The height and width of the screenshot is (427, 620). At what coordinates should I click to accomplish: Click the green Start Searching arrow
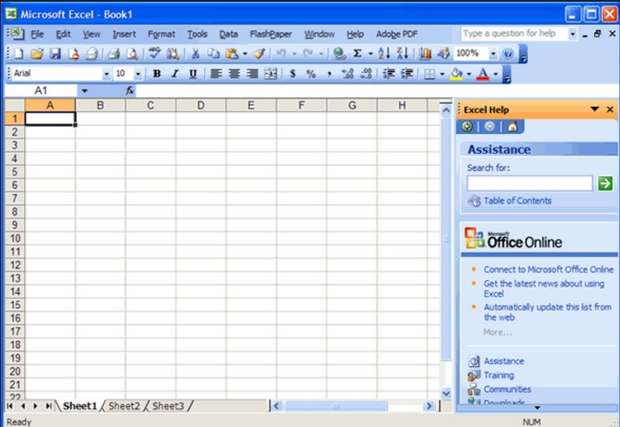[605, 183]
